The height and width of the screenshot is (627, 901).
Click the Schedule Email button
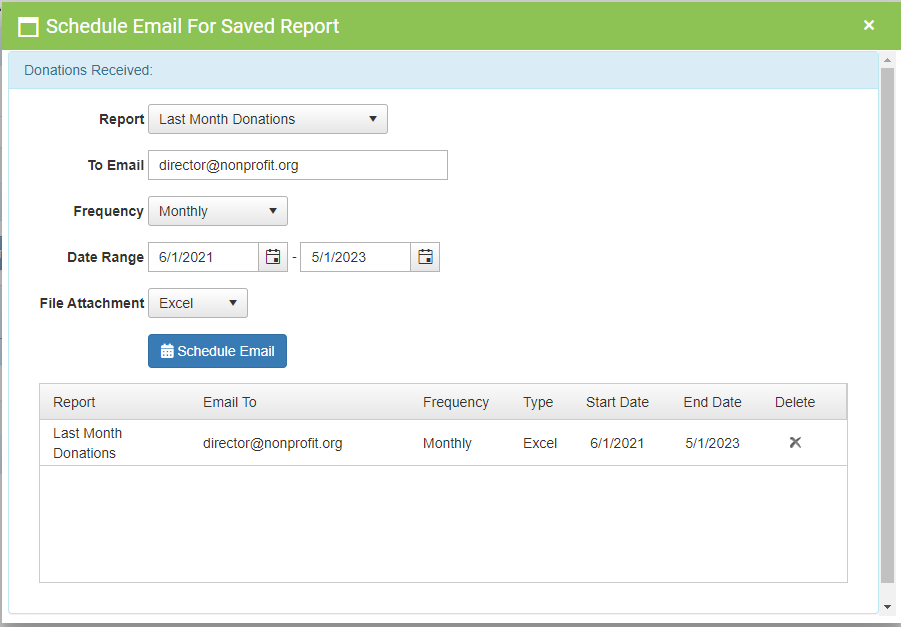(x=217, y=351)
